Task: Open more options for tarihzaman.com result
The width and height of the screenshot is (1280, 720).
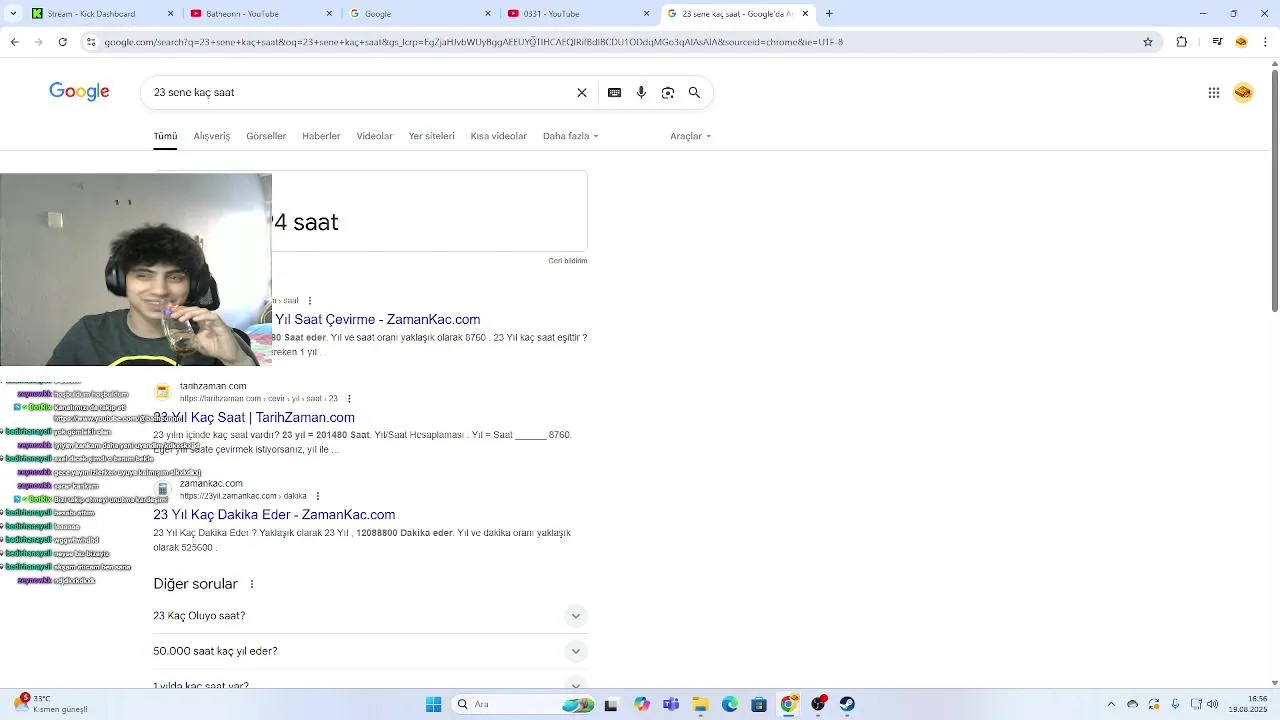Action: 349,398
